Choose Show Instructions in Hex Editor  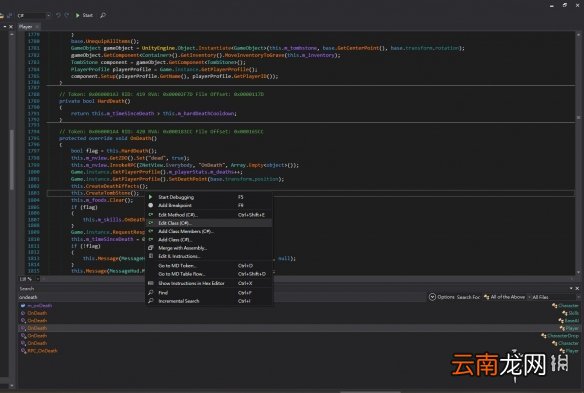(209, 283)
